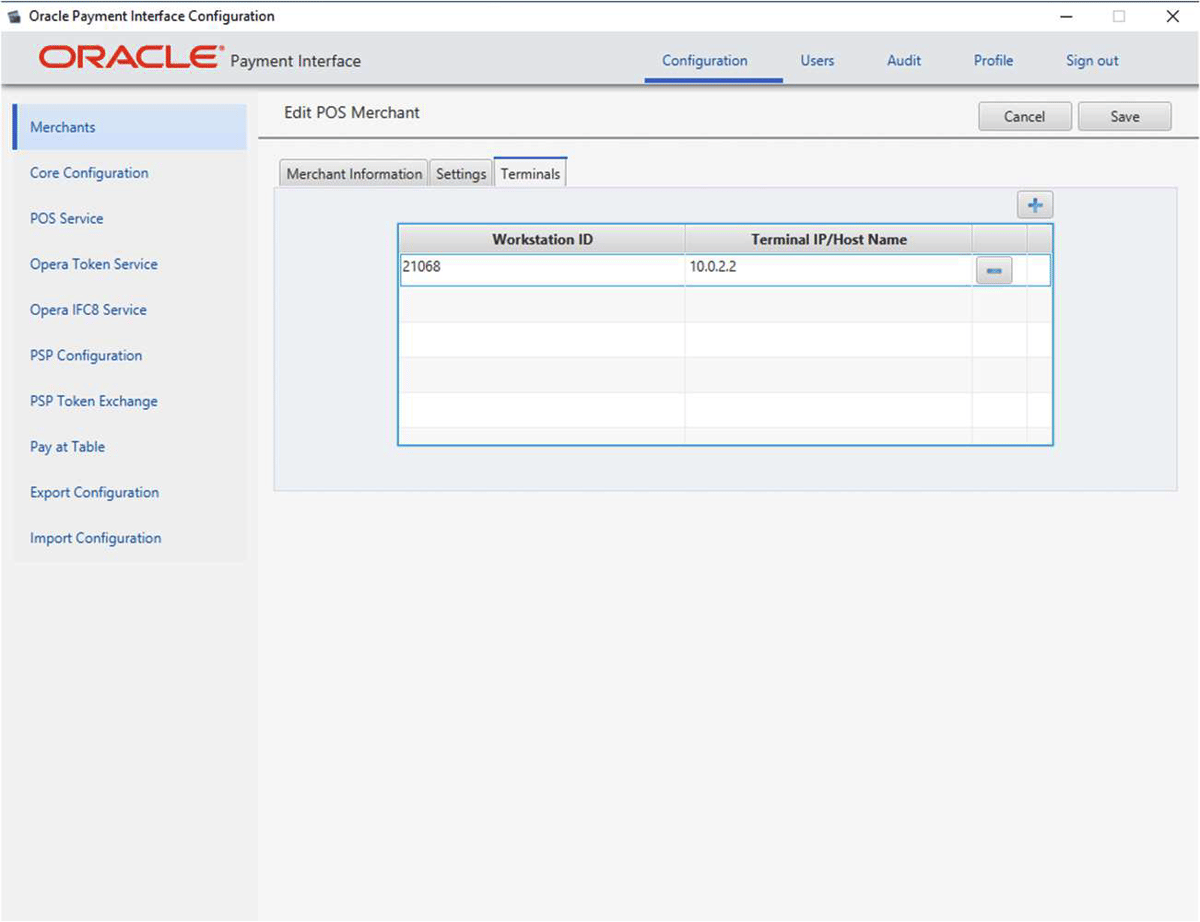Screen dimensions: 1200x922
Task: Open the Pay at Table section
Action: pyautogui.click(x=67, y=446)
